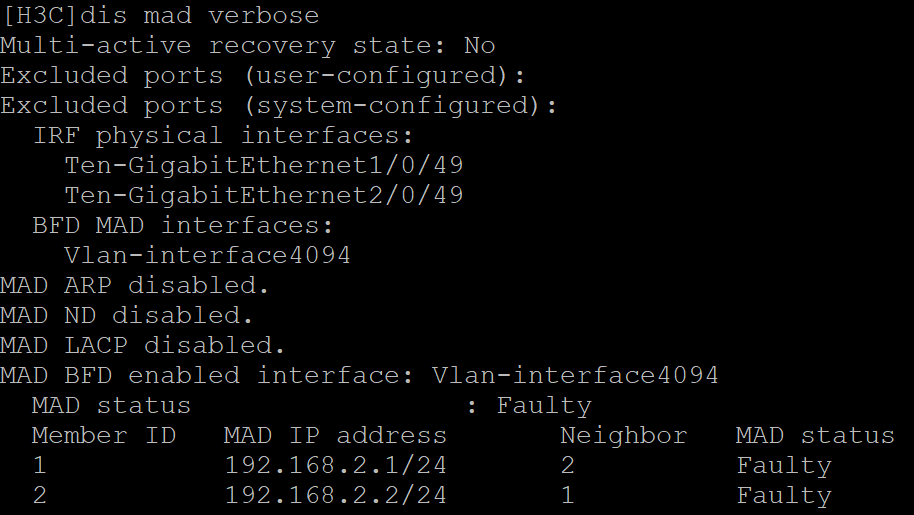Select the Ten-GigabitEthernet2/0/49 interface entry
The width and height of the screenshot is (914, 515).
click(x=264, y=196)
